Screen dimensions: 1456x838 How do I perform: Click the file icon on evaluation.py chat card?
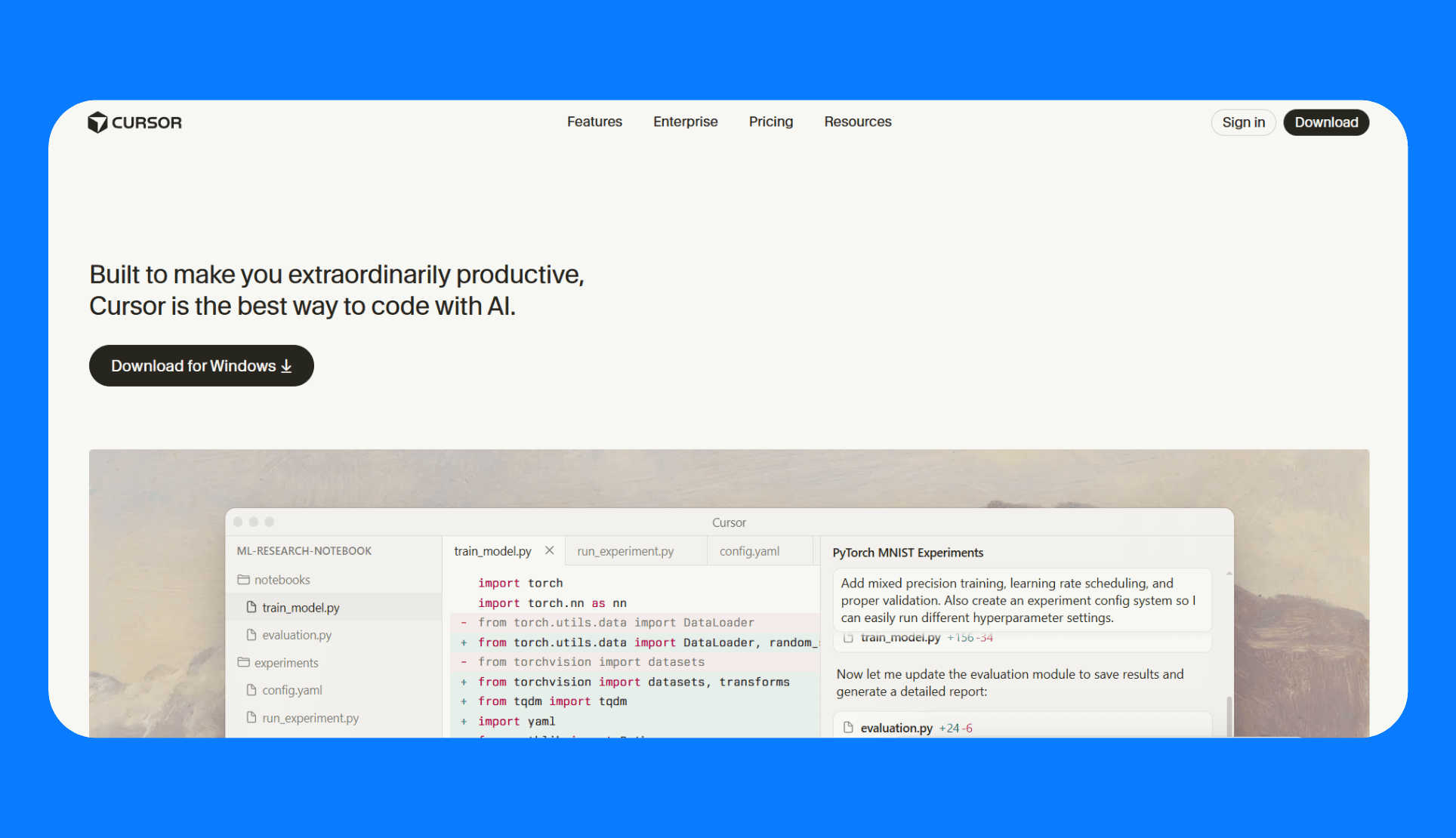848,728
